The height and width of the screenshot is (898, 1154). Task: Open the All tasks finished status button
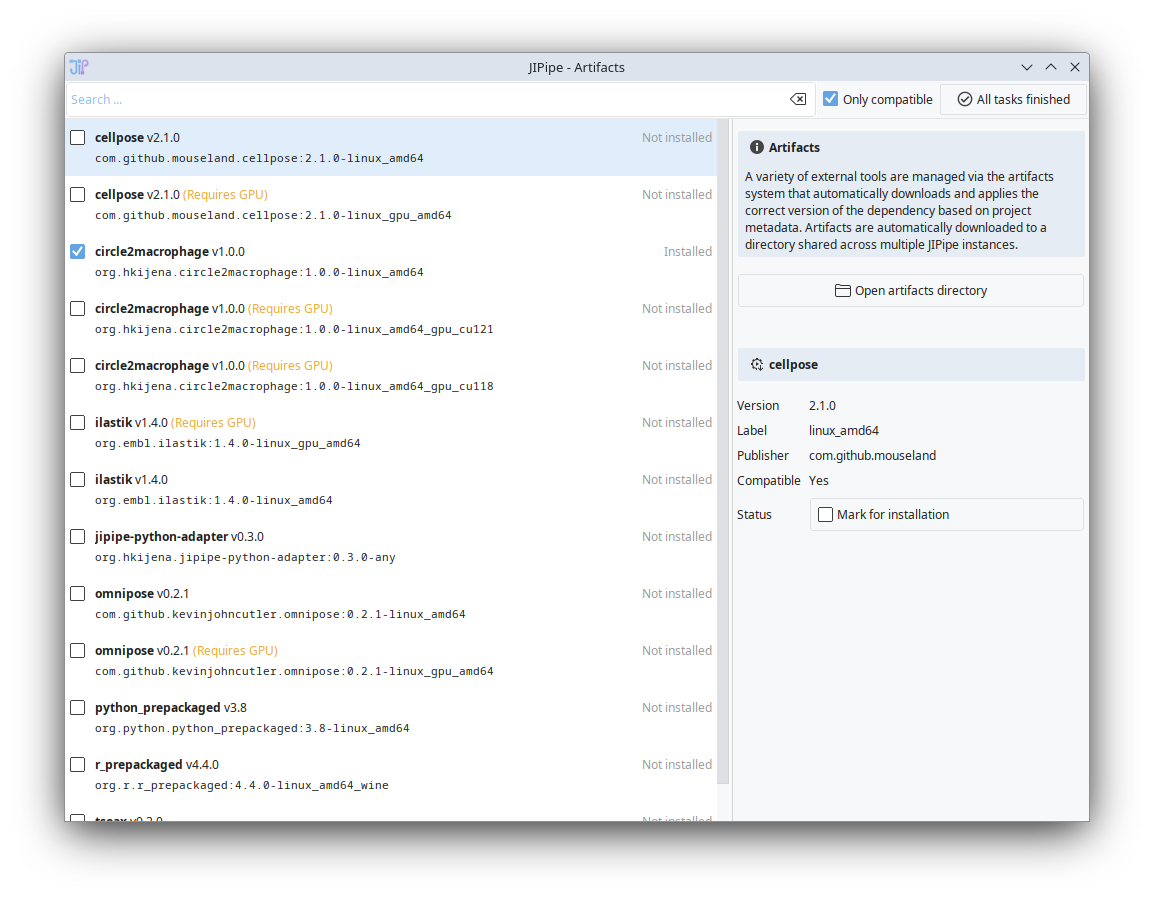point(1013,99)
